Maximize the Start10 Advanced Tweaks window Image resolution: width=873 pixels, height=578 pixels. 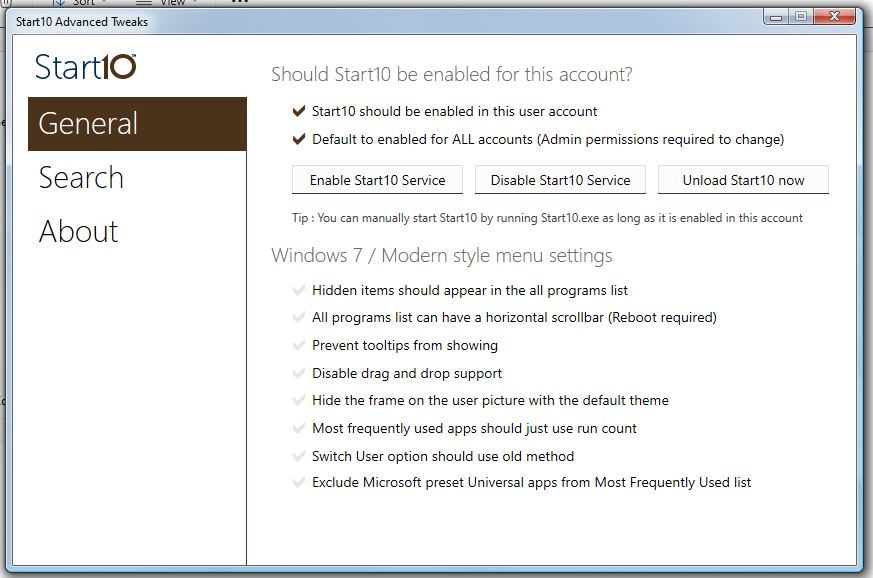[802, 17]
